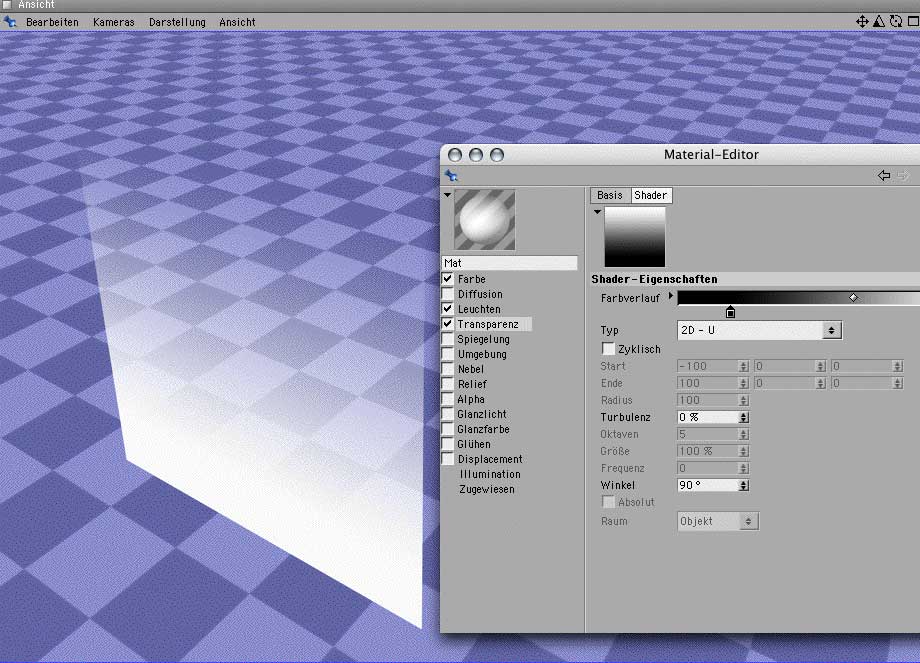Click the back arrow in Material-Editor
The width and height of the screenshot is (920, 663).
click(884, 175)
